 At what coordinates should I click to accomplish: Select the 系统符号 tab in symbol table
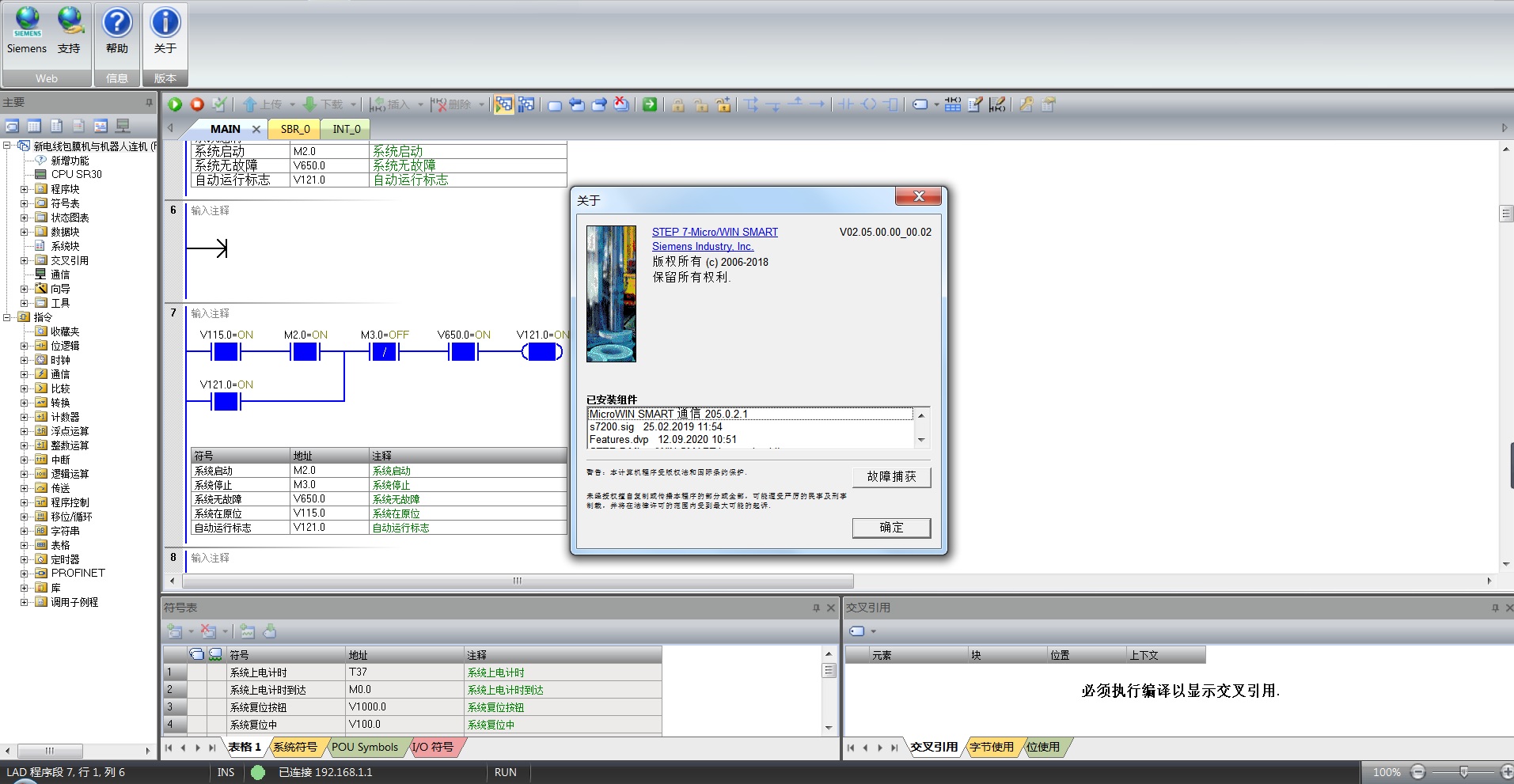coord(294,747)
